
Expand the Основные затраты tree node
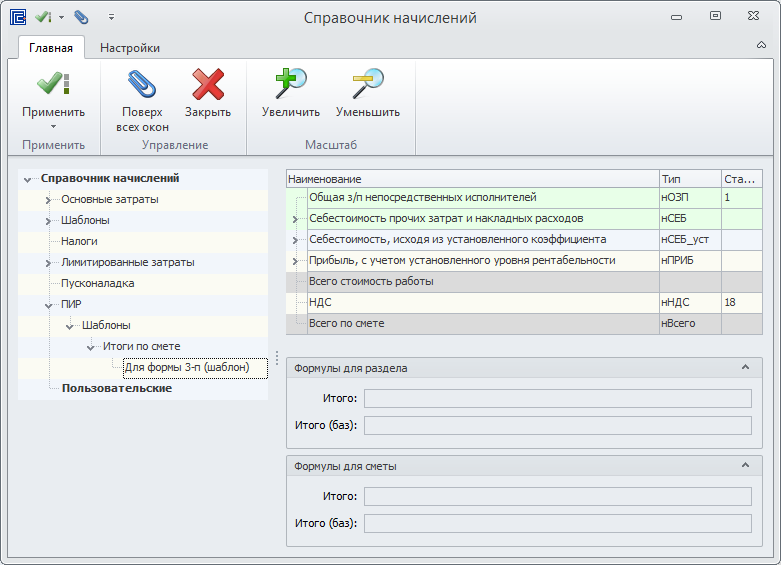(48, 200)
